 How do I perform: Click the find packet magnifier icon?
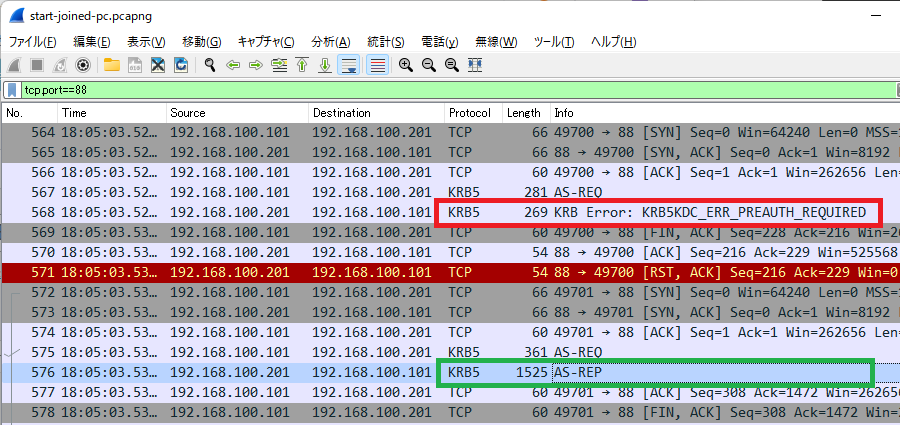tap(210, 65)
